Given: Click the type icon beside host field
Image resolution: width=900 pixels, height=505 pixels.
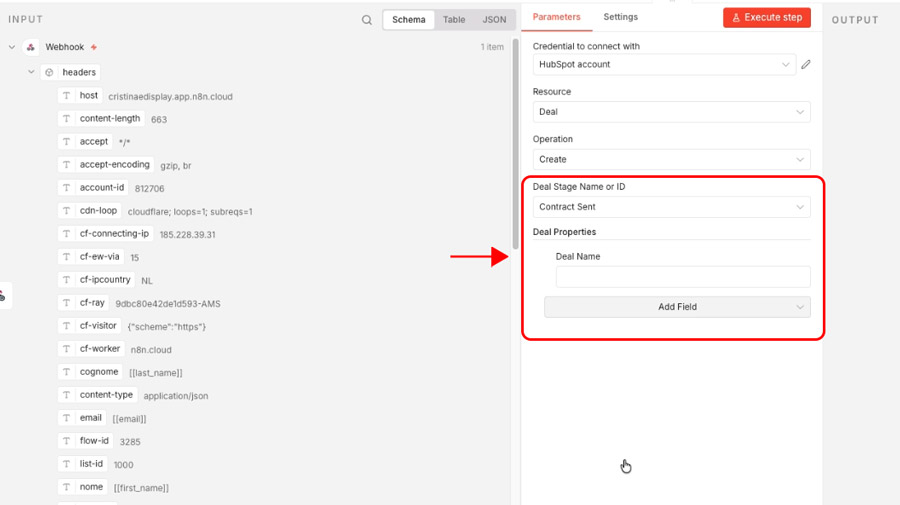Looking at the screenshot, I should [x=67, y=96].
